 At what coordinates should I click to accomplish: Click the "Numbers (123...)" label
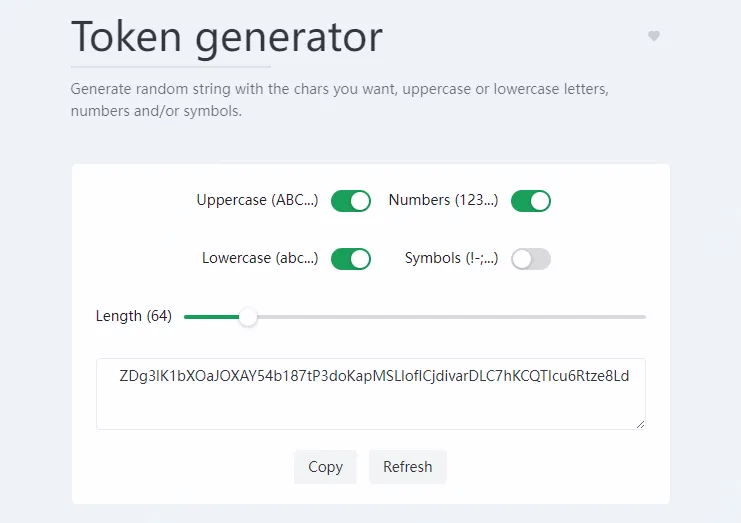443,200
